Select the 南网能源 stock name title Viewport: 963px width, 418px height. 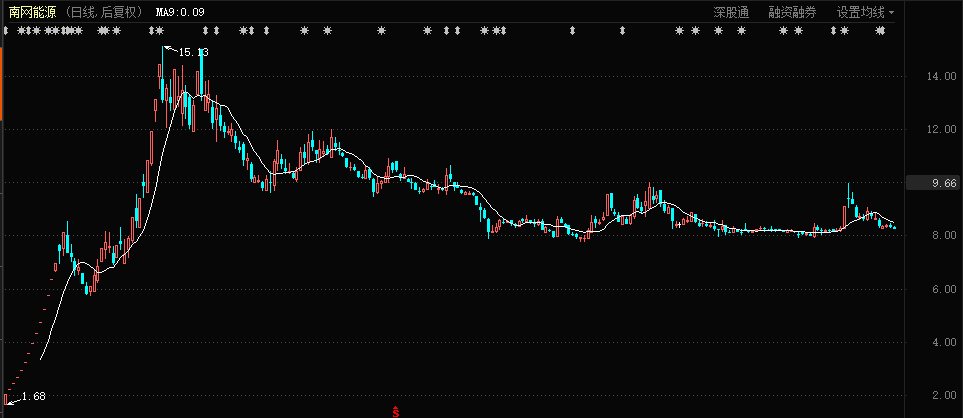(33, 12)
